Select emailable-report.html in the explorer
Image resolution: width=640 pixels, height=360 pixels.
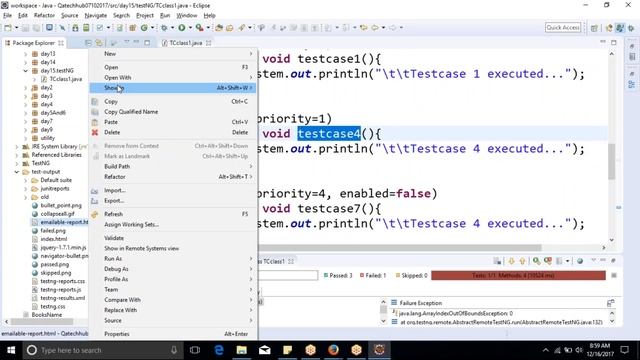coord(60,222)
